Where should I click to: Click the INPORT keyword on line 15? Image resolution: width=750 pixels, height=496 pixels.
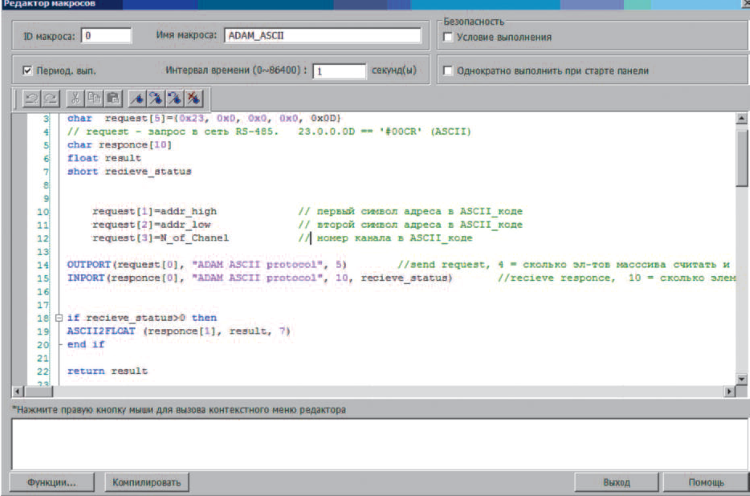86,278
